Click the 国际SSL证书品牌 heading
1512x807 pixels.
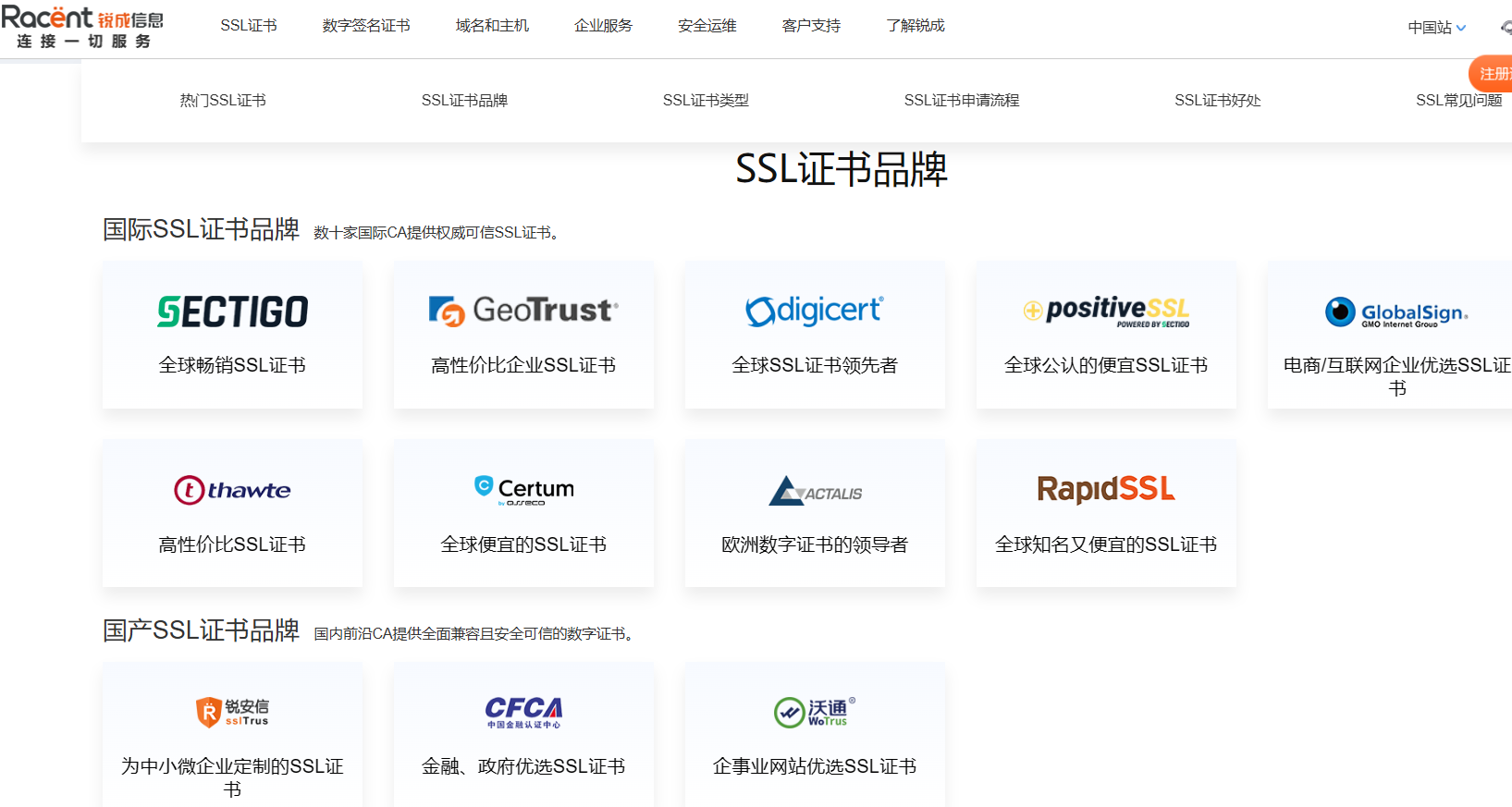(201, 229)
